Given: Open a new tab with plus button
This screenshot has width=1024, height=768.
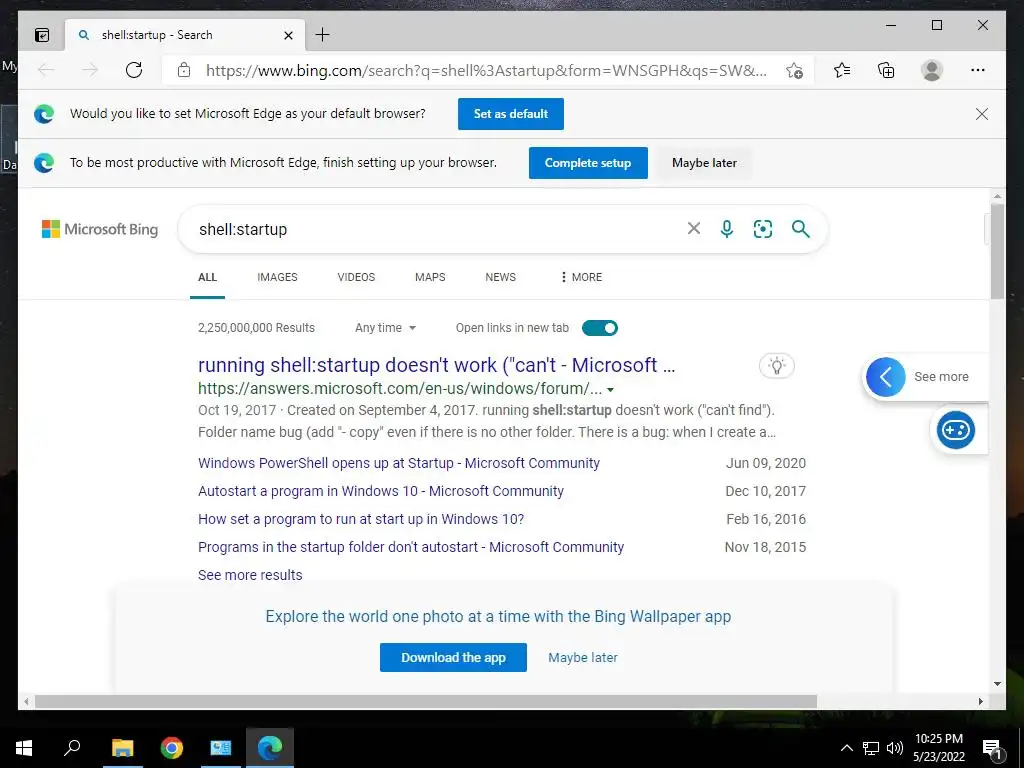Looking at the screenshot, I should pos(323,35).
